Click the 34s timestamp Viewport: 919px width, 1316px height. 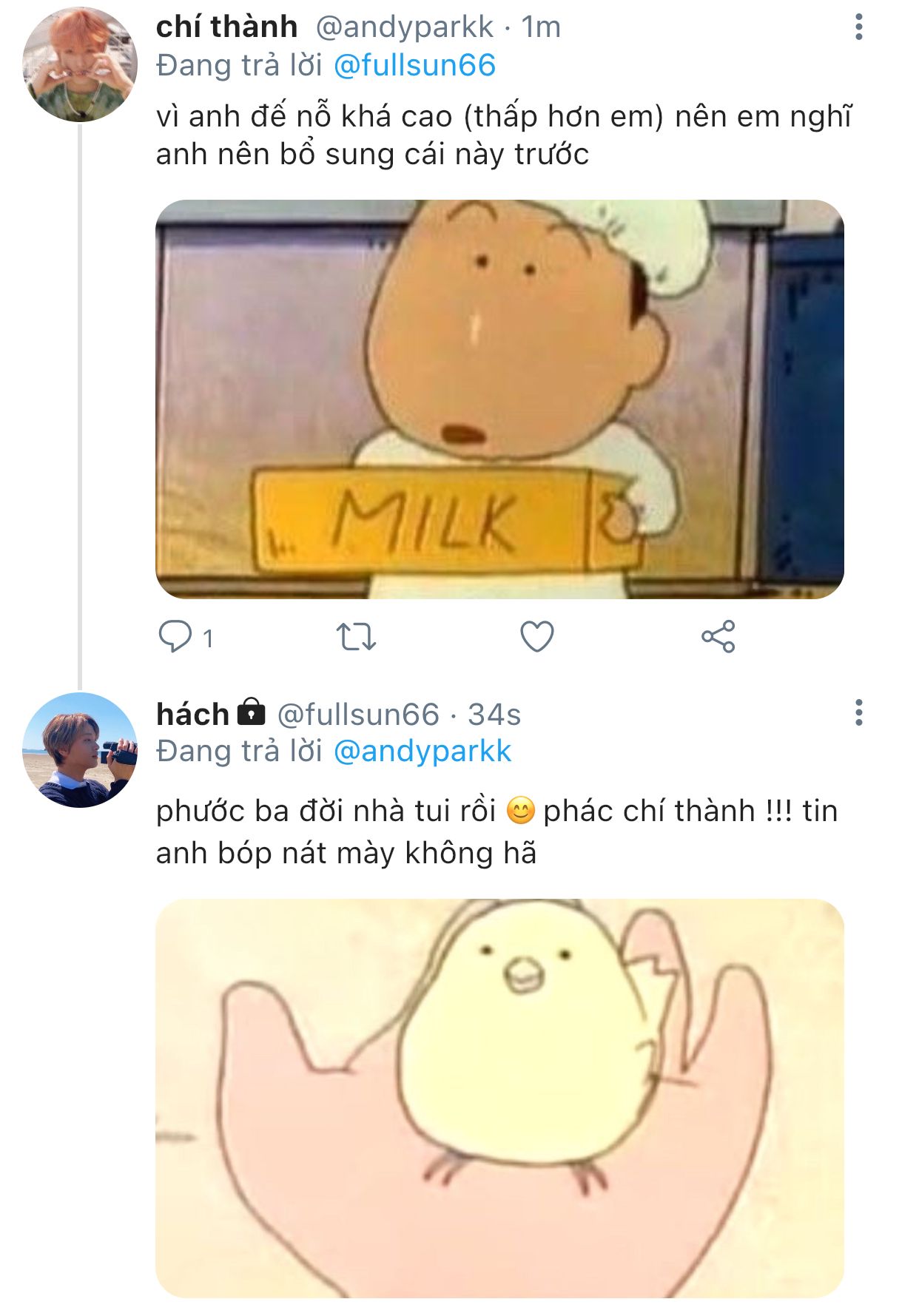pyautogui.click(x=494, y=715)
